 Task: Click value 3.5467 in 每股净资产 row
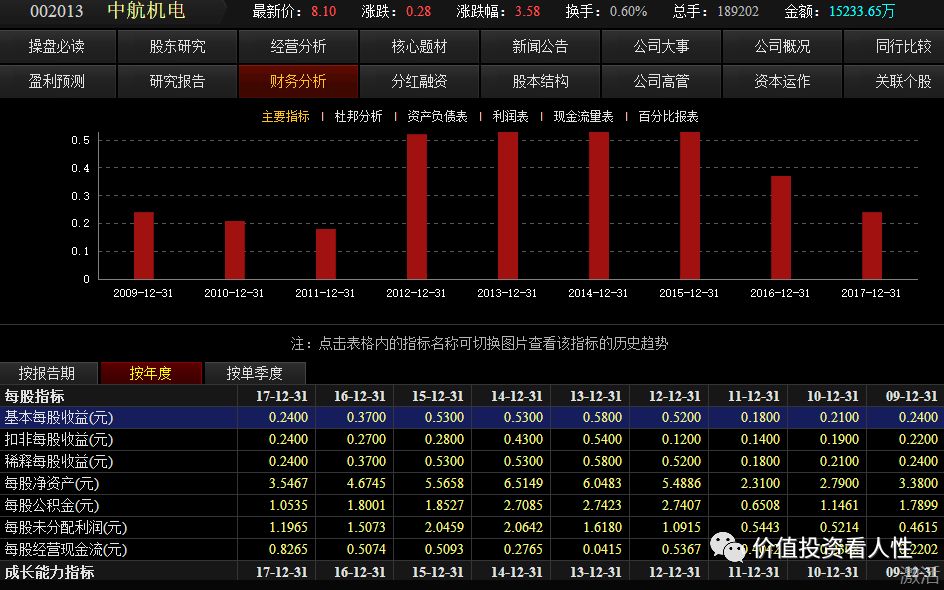(288, 483)
